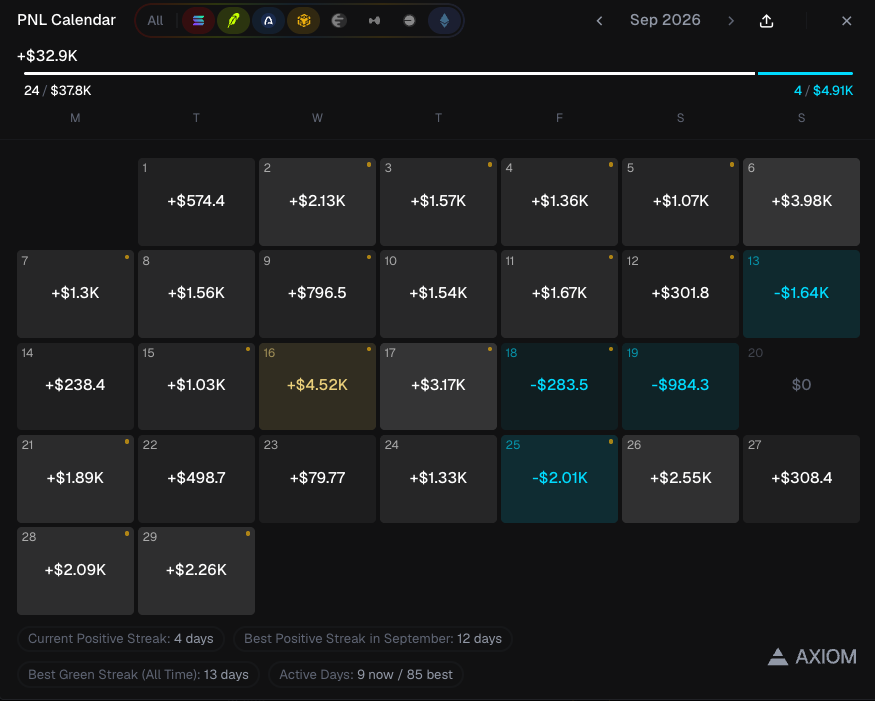Open the day 25 loss cell -$2.01K

tap(559, 479)
